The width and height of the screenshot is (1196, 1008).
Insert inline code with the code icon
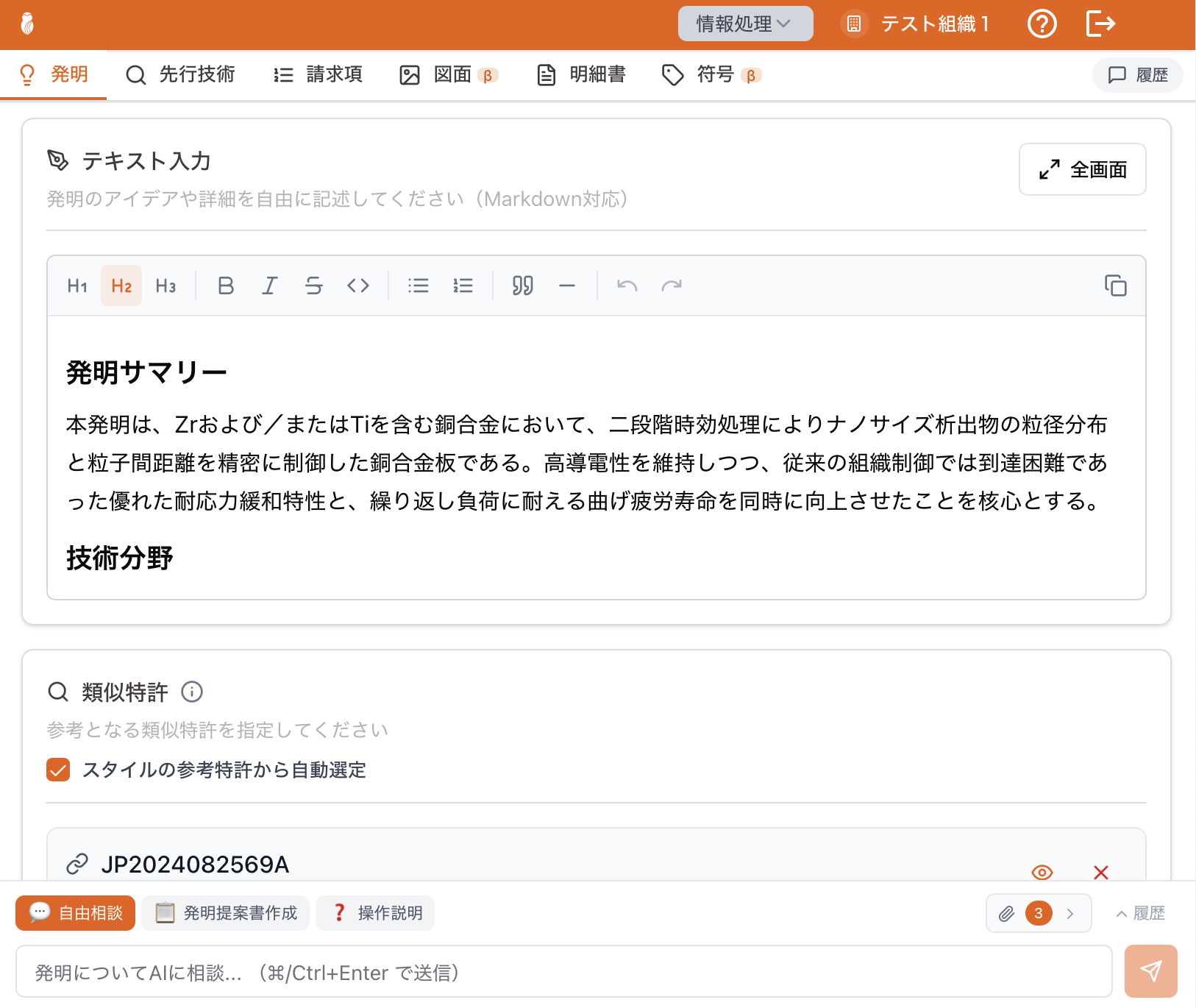coord(358,285)
